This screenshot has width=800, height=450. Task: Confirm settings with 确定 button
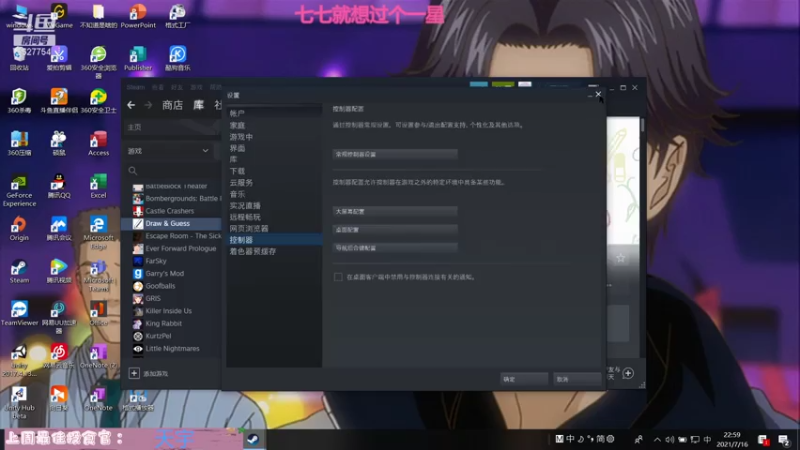point(523,379)
